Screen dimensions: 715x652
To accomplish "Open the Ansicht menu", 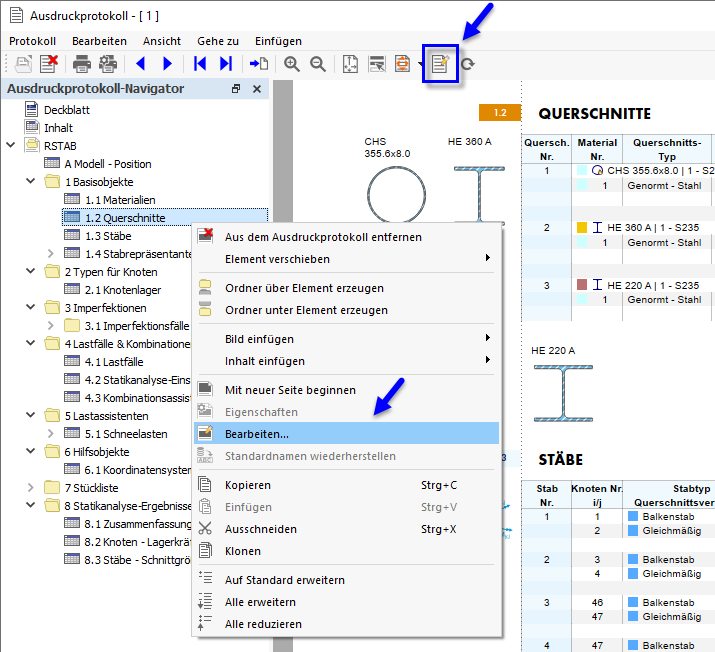I will [162, 41].
